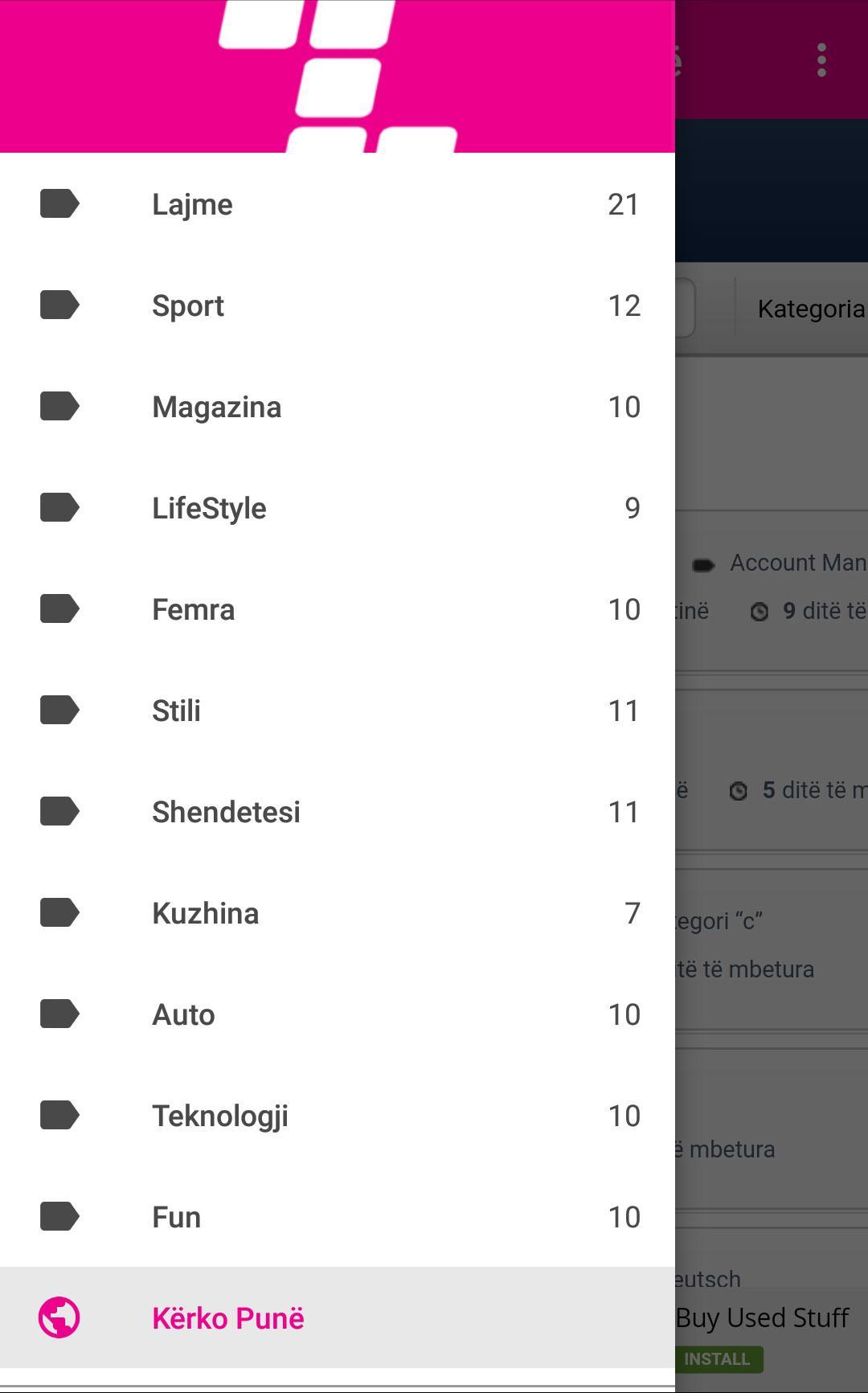Tap the pink drawer header logo
Screen dimensions: 868x1393
point(338,76)
